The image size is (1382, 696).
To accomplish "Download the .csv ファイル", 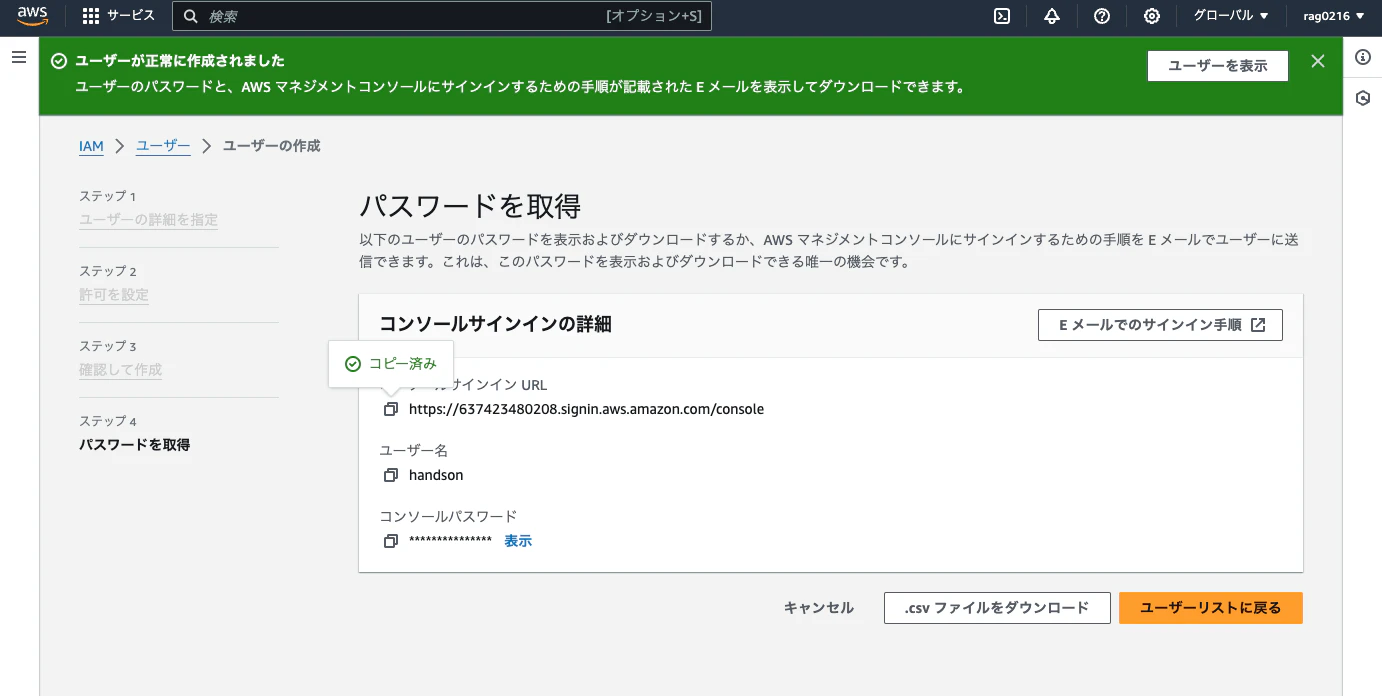I will (997, 608).
